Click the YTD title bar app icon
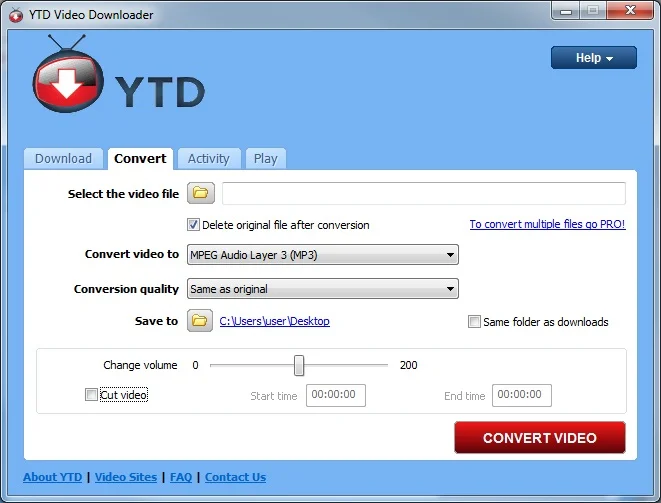The width and height of the screenshot is (661, 503). tap(16, 15)
